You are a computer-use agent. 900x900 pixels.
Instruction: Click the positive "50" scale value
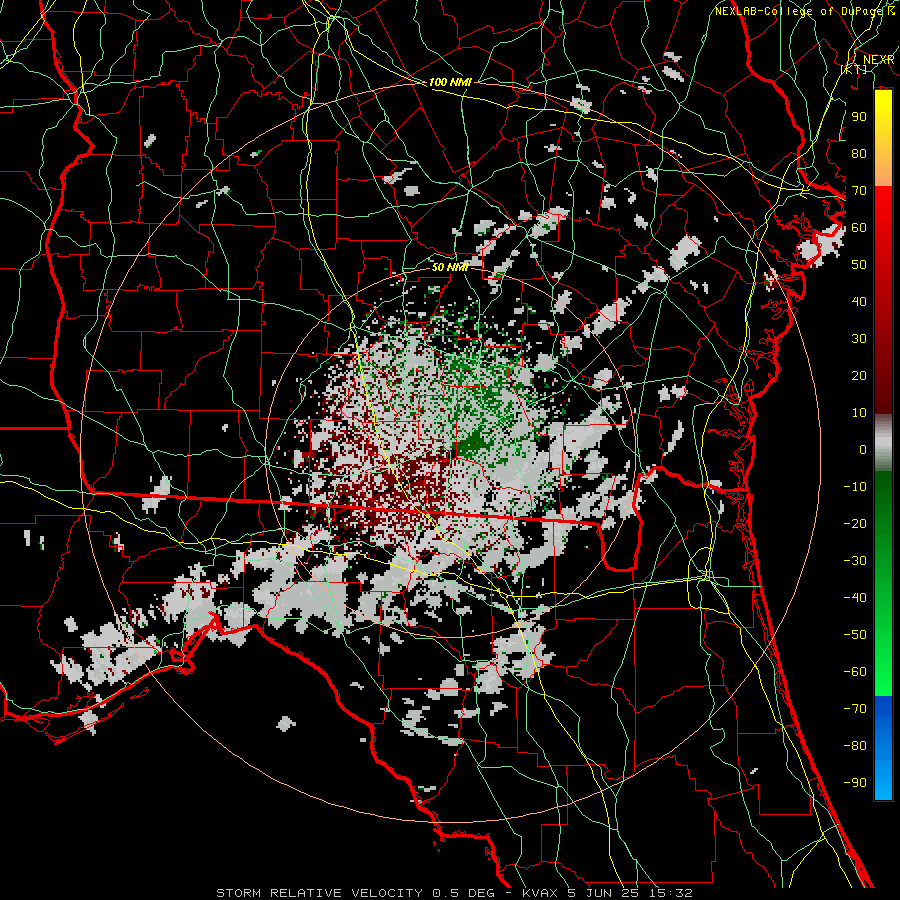[x=859, y=265]
